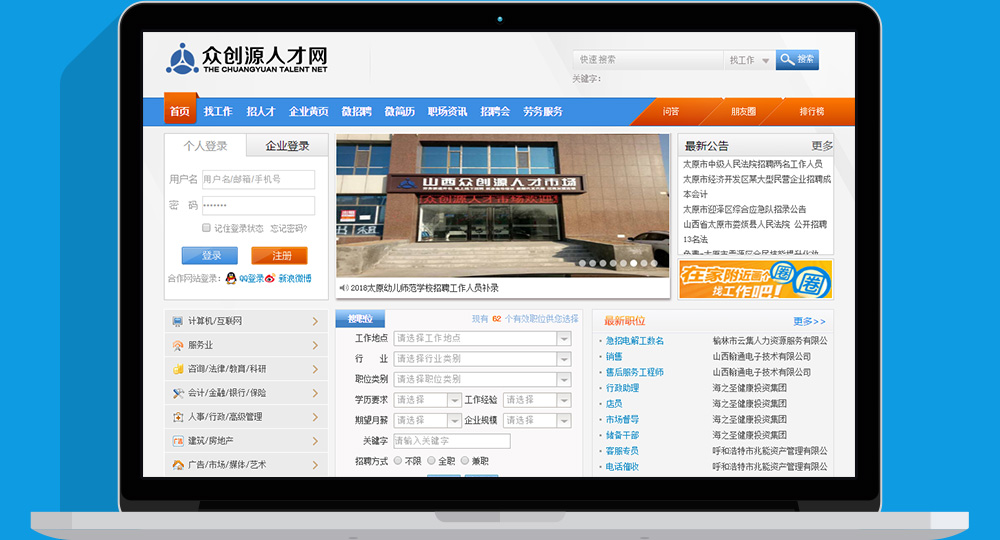Click the 会计/金融/银行/保险 category icon
The width and height of the screenshot is (1000, 540).
(178, 393)
